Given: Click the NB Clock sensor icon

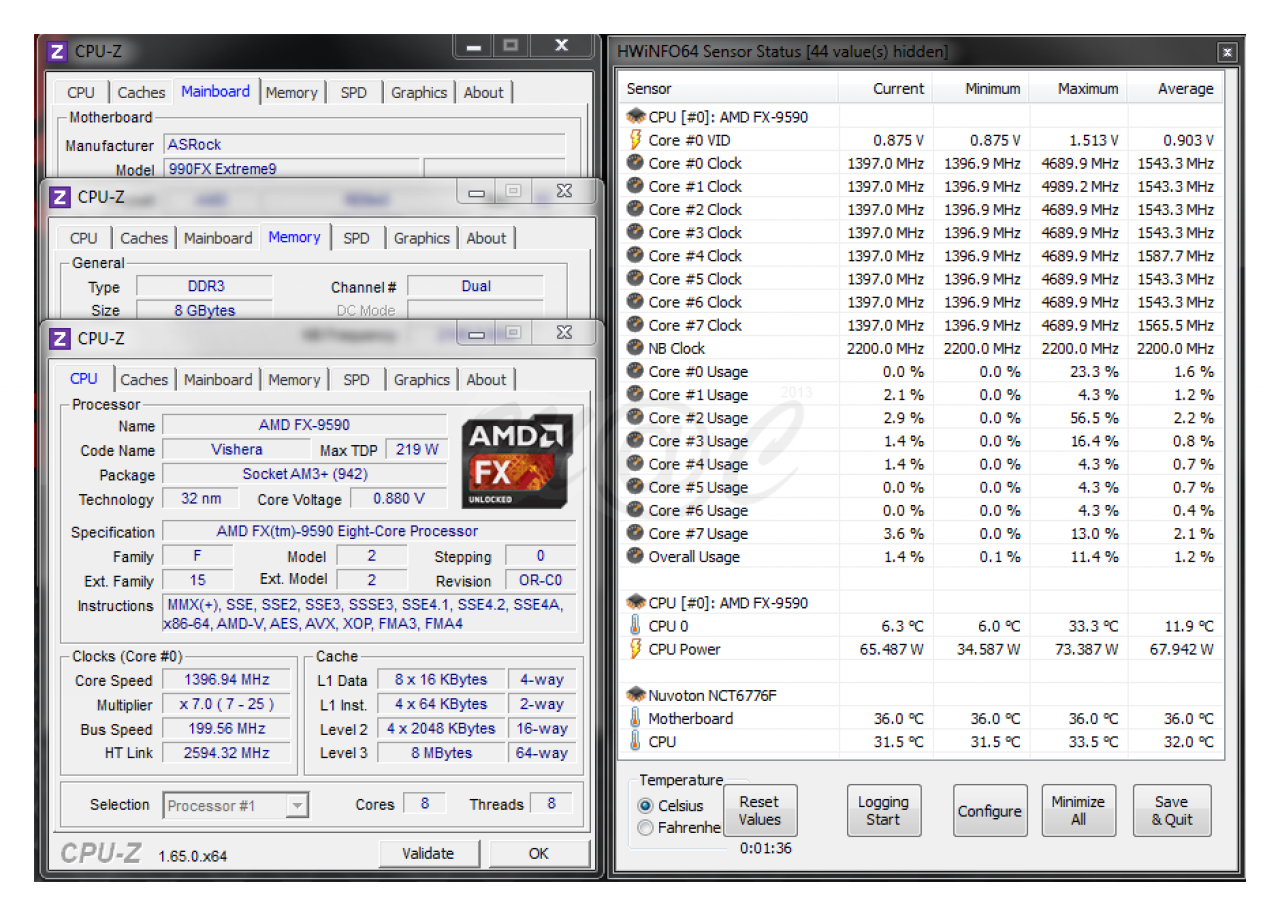Looking at the screenshot, I should (x=635, y=348).
